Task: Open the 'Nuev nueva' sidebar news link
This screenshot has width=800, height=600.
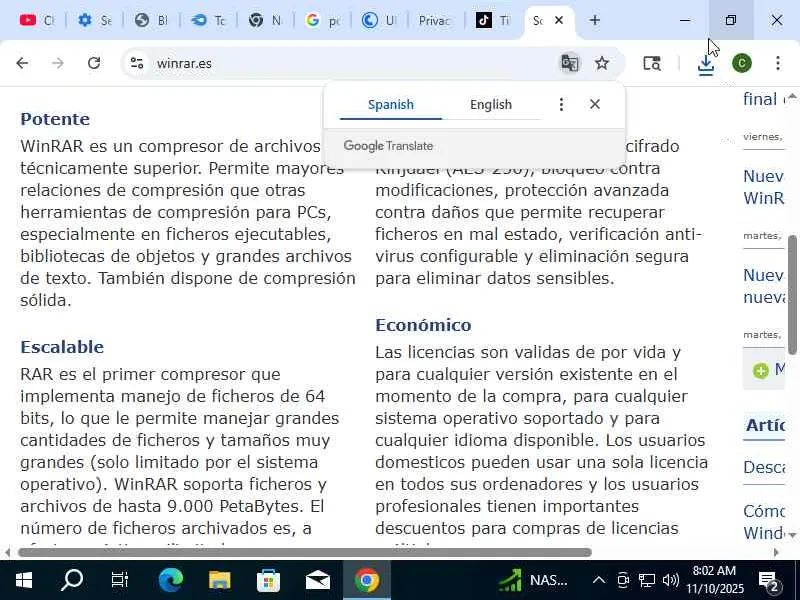Action: [763, 286]
